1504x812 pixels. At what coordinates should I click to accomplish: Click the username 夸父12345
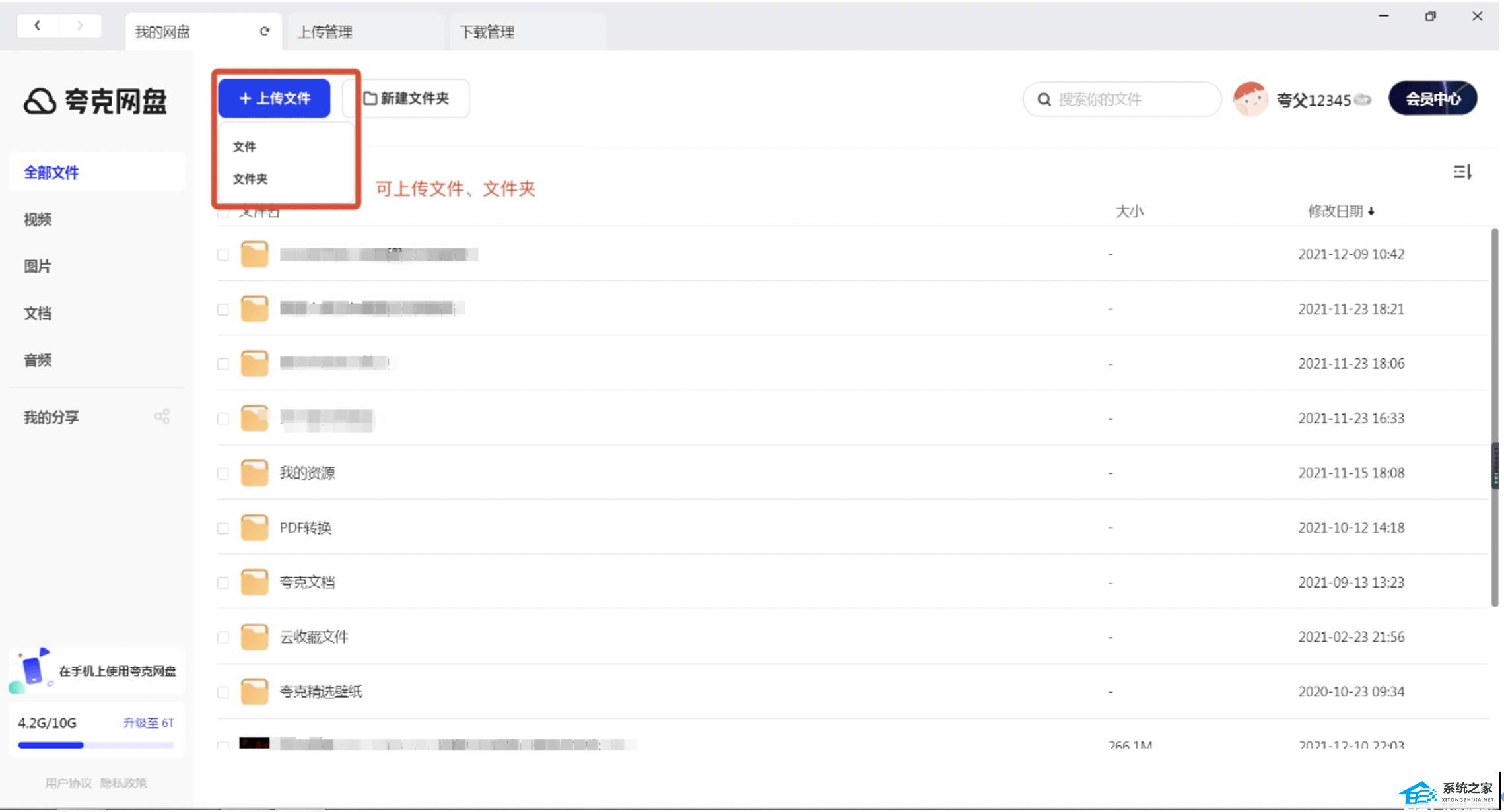click(x=1313, y=100)
